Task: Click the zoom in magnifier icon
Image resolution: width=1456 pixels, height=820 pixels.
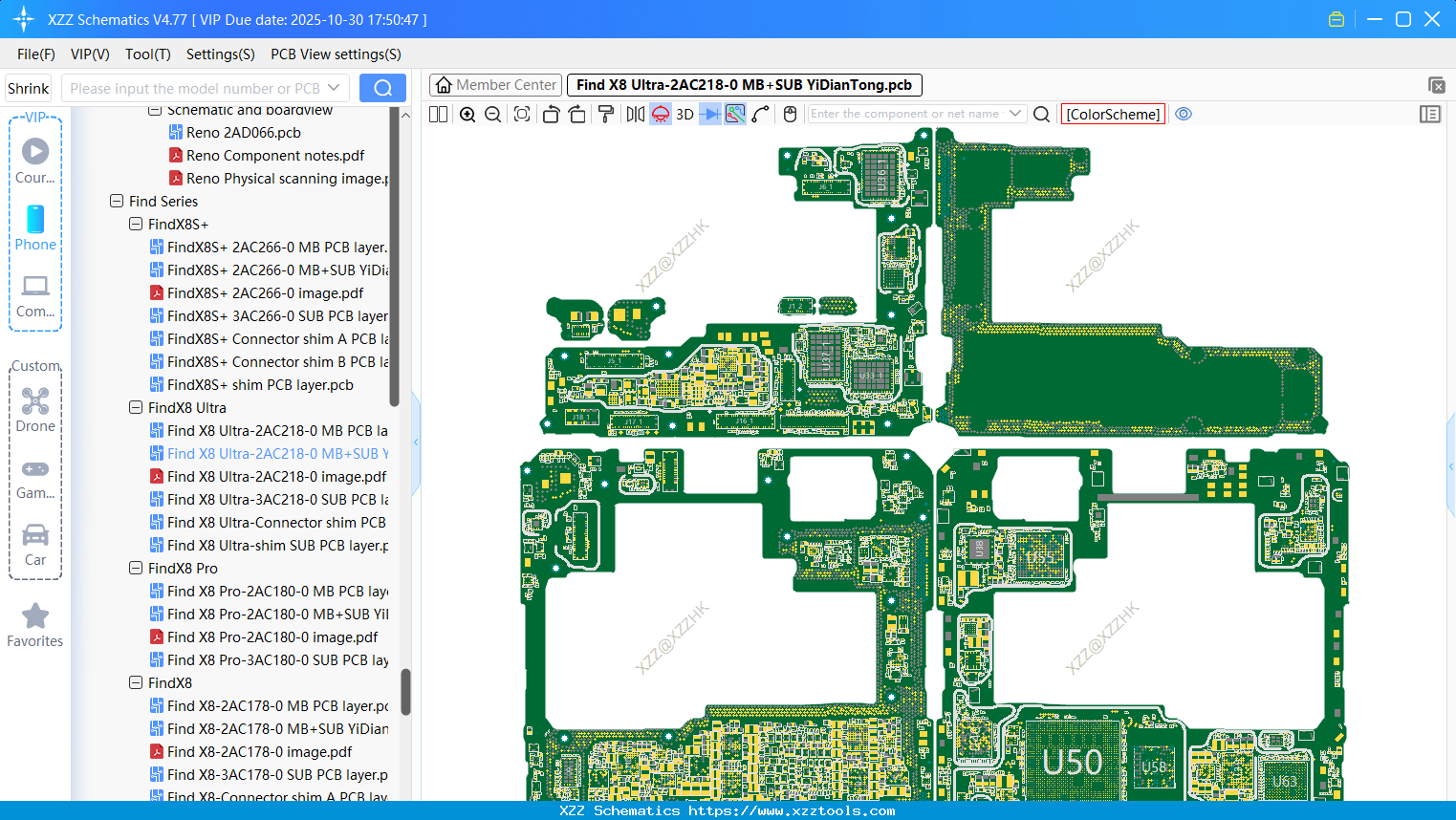Action: click(467, 115)
